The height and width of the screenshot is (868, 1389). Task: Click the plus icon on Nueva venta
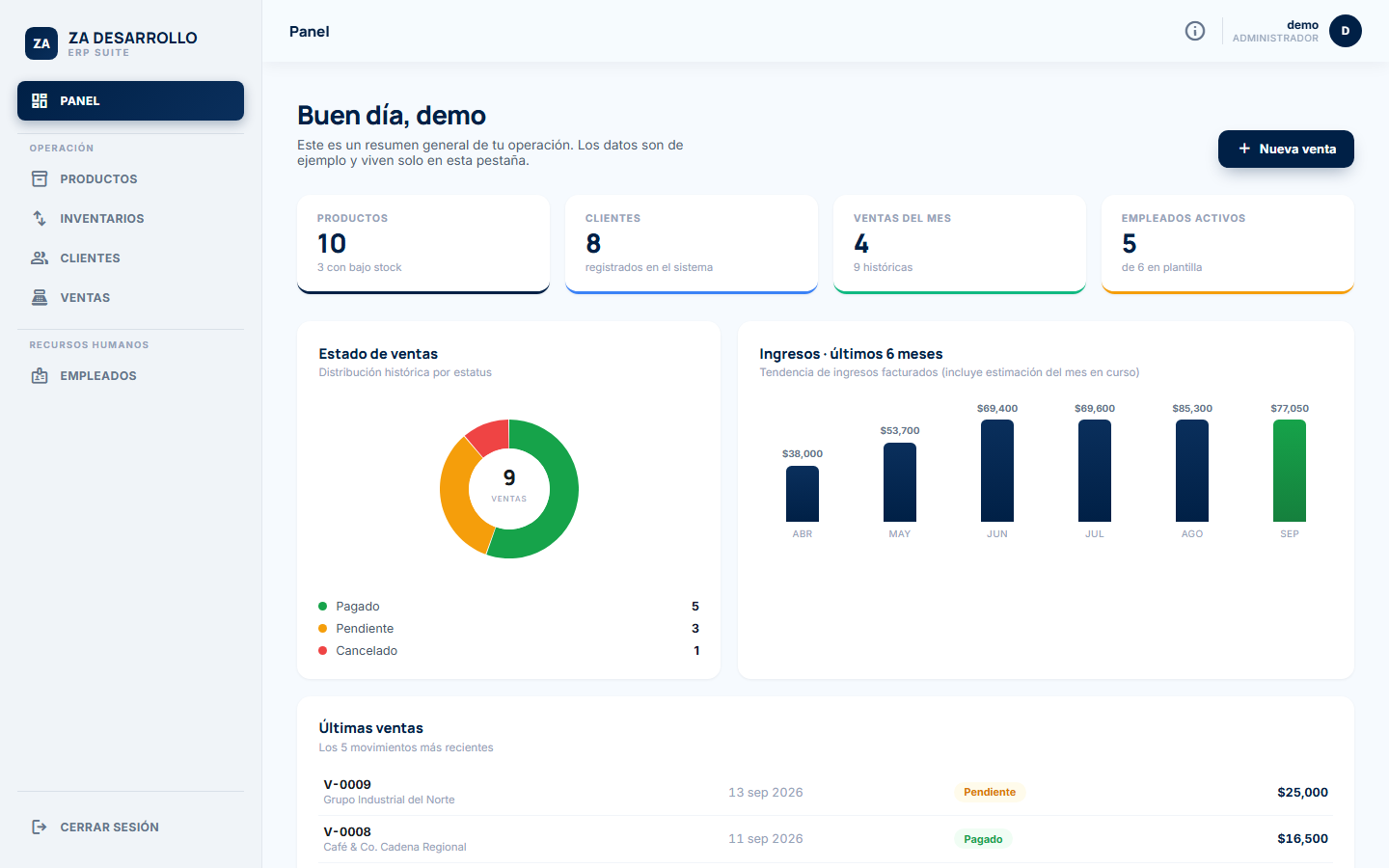coord(1244,149)
